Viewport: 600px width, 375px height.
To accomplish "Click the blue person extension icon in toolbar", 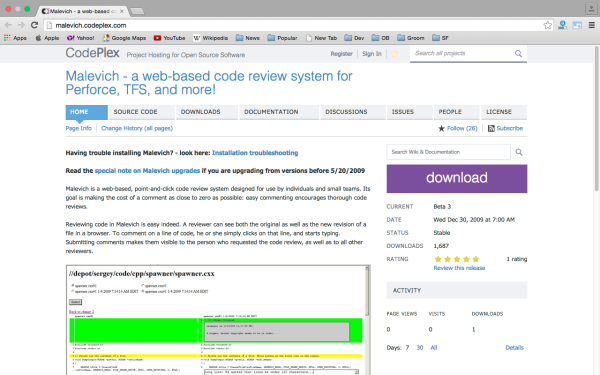I will 562,25.
